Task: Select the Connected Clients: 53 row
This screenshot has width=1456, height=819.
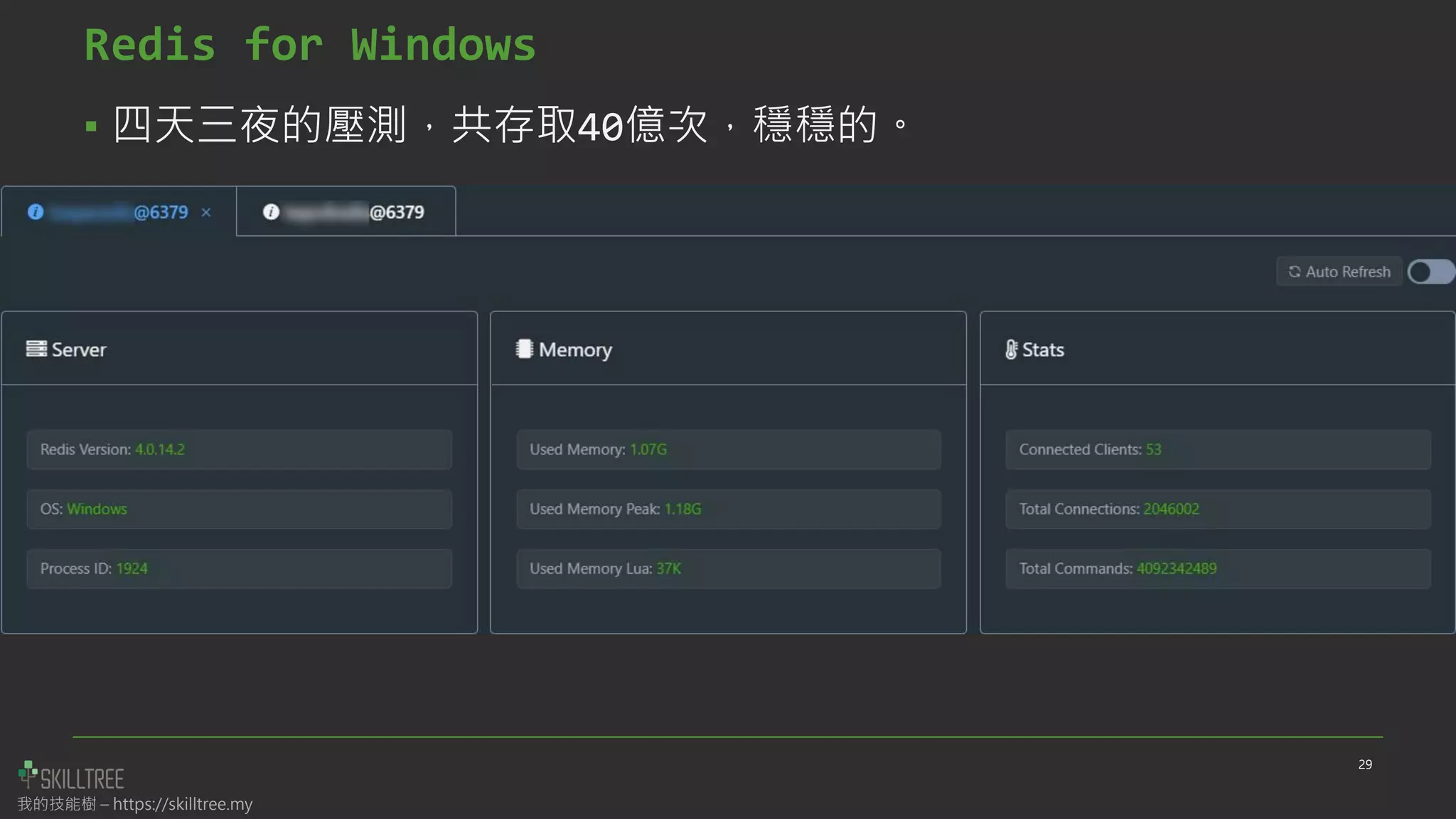Action: tap(1218, 449)
